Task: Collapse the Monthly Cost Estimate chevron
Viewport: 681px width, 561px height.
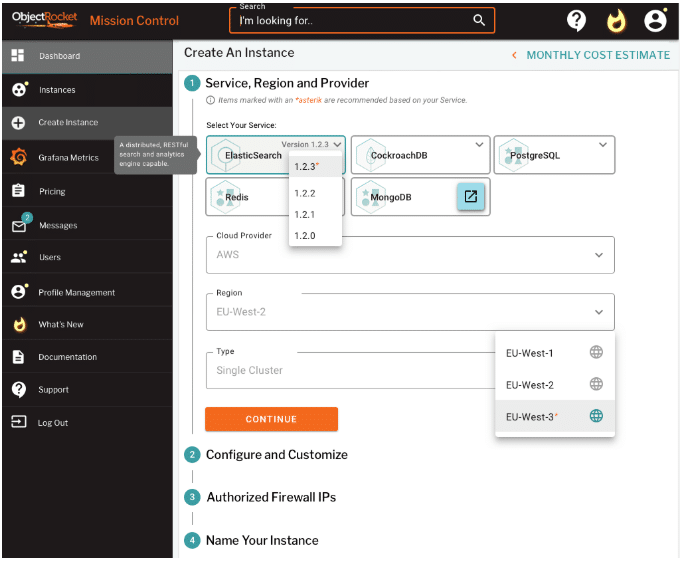Action: pos(514,55)
